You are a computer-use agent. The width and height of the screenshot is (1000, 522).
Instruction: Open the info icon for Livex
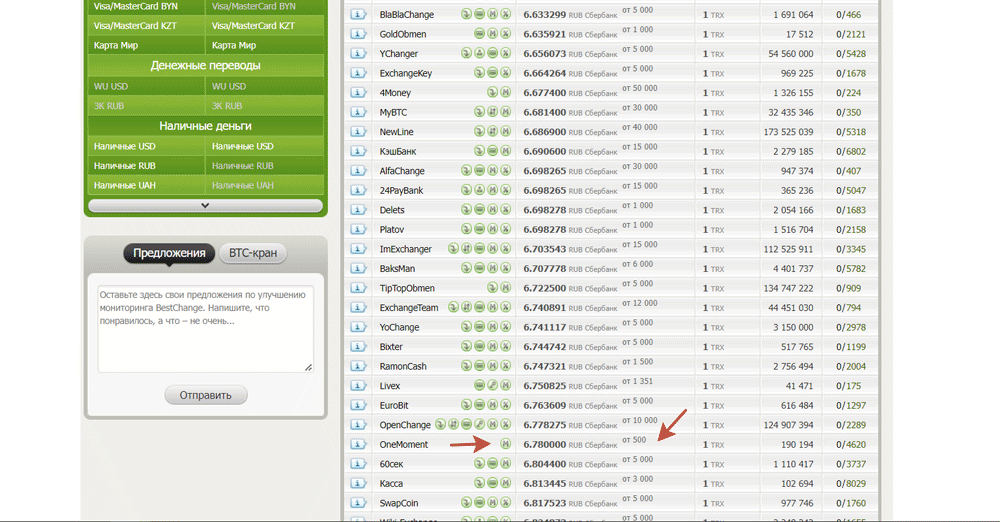pyautogui.click(x=358, y=386)
